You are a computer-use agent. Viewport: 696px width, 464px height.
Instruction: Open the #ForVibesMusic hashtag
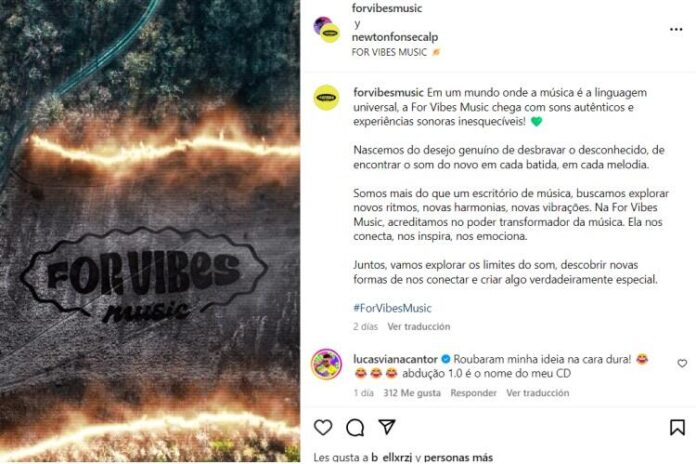pos(392,308)
